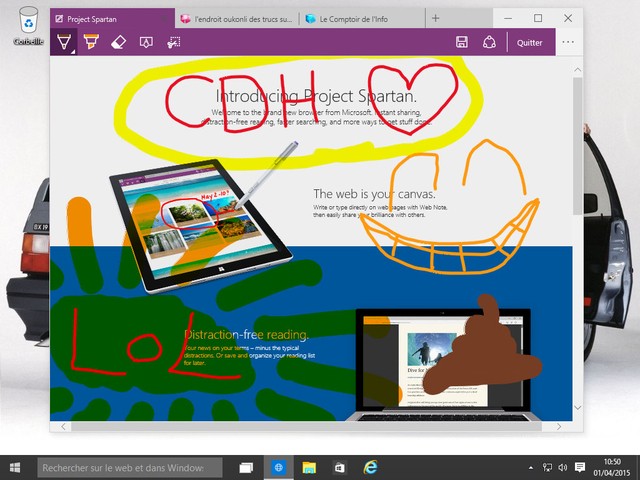Show hidden system tray icons
640x480 pixels.
click(x=530, y=467)
